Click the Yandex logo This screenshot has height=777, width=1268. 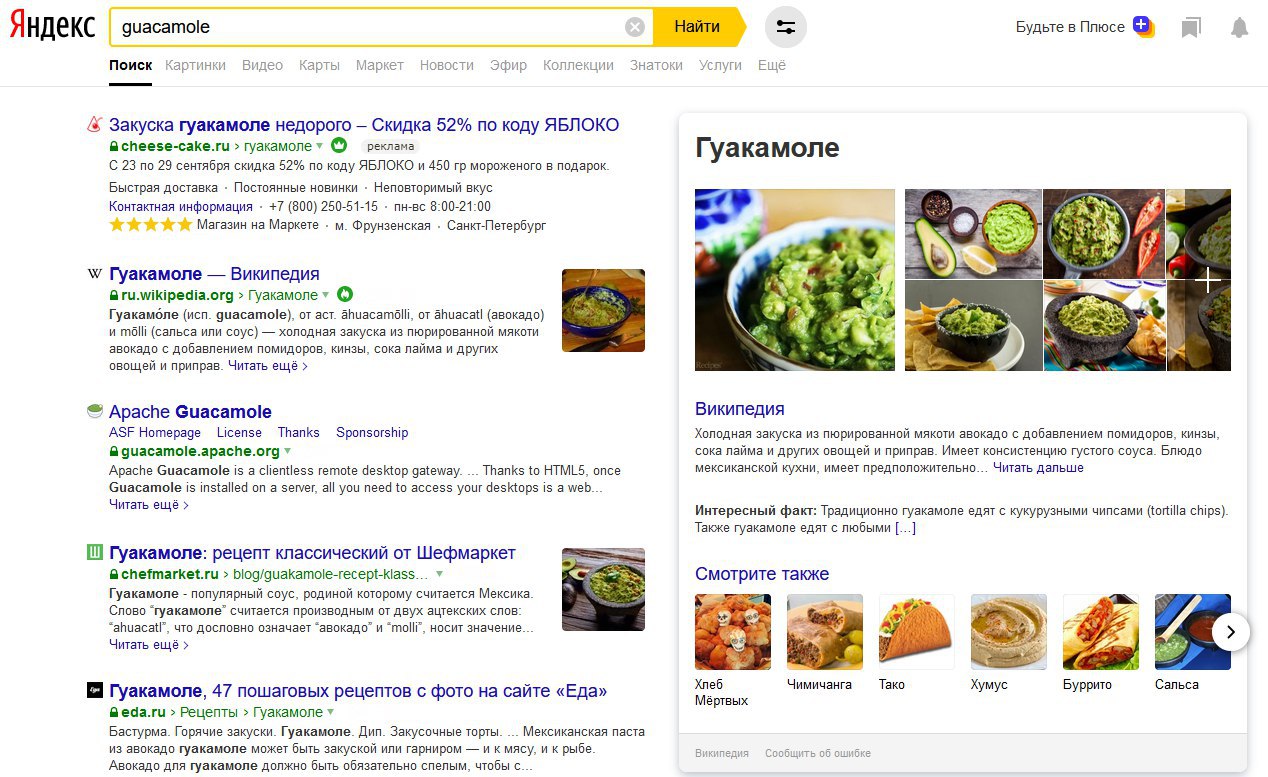tap(52, 27)
